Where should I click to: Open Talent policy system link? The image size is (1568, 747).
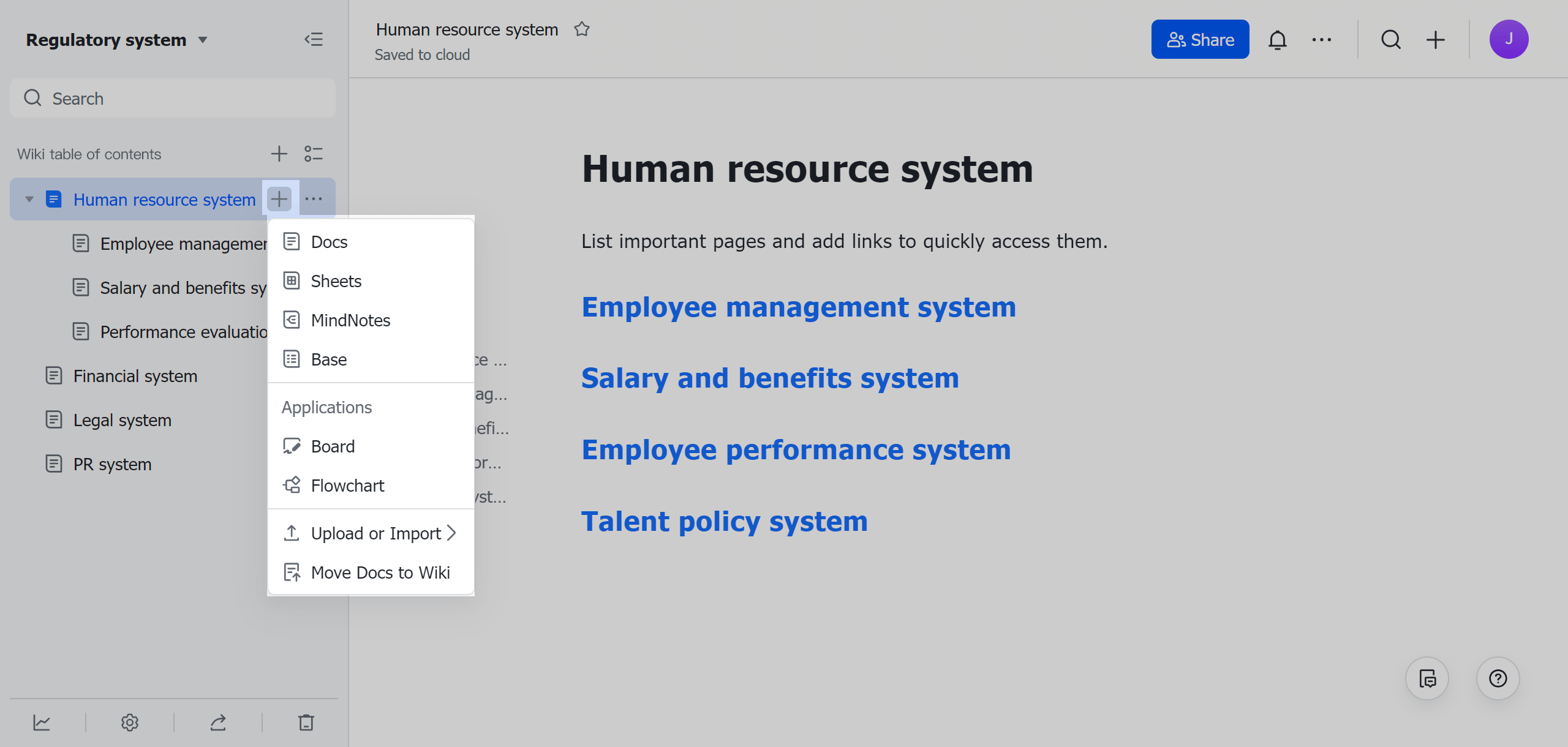tap(725, 521)
